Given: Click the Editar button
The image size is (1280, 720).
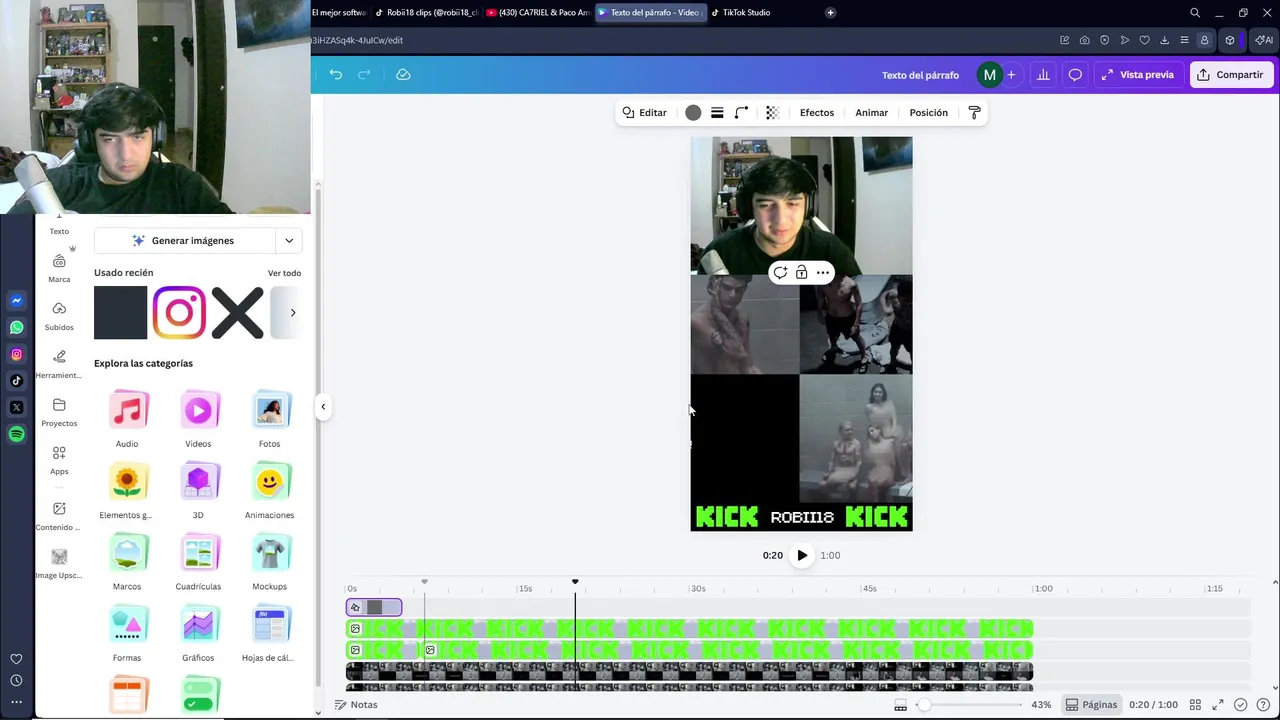Looking at the screenshot, I should 644,113.
